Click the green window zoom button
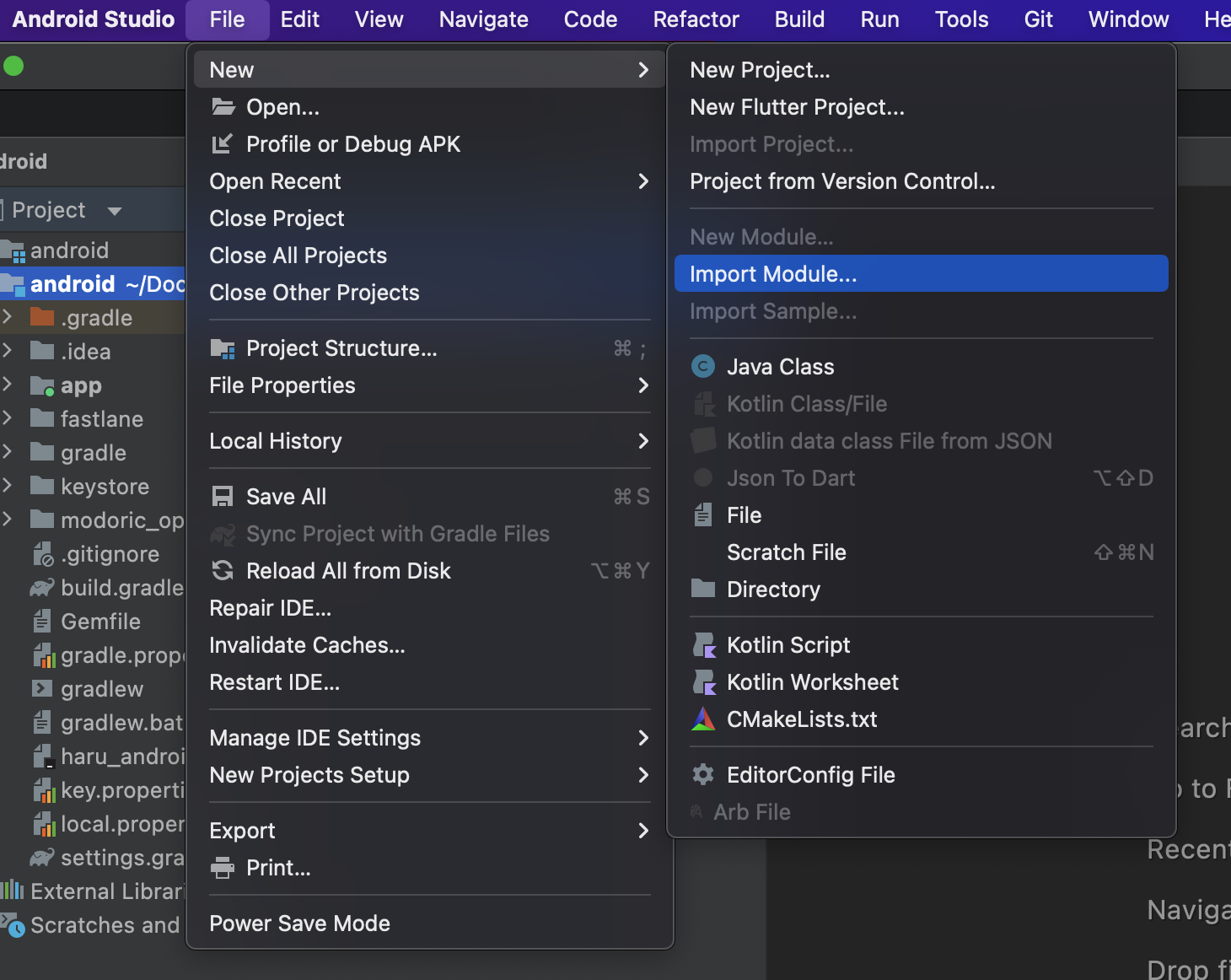 13,65
